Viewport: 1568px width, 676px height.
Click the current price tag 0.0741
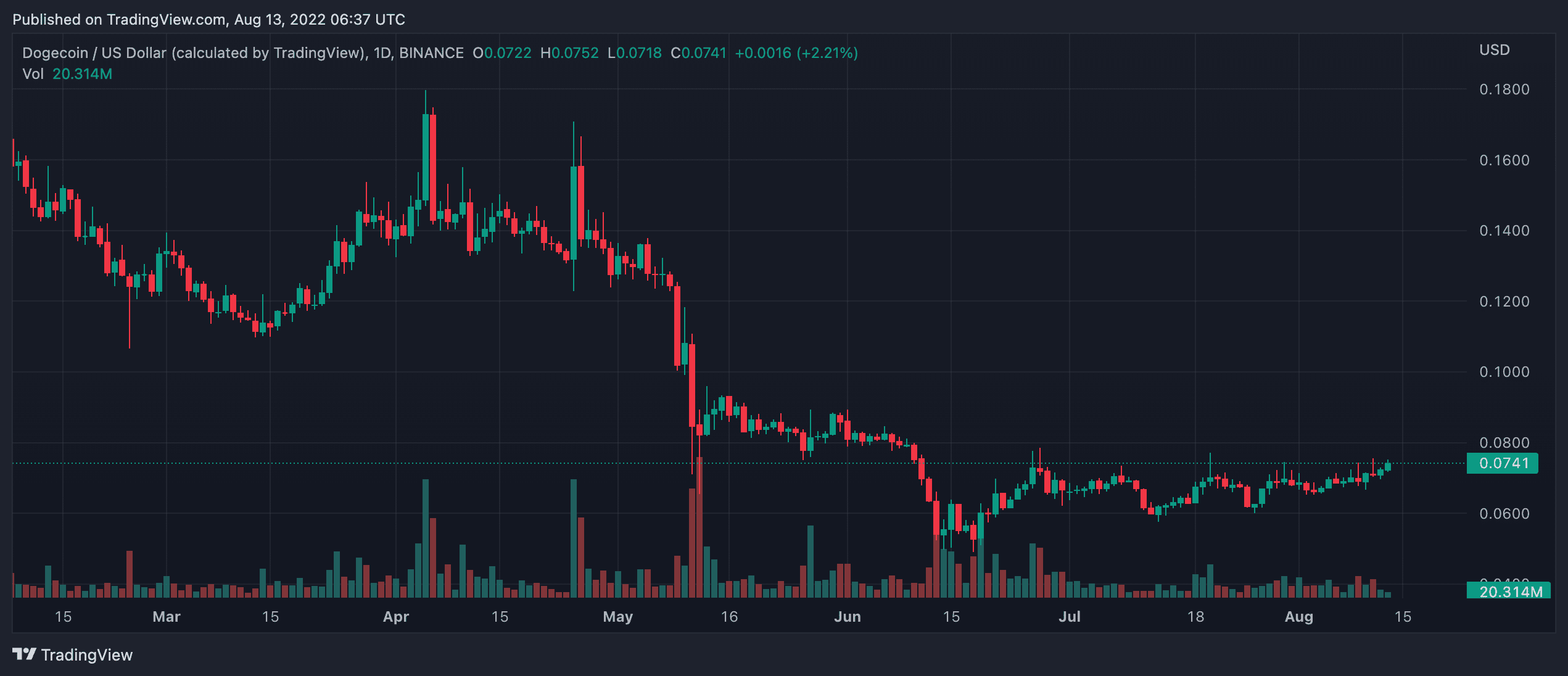click(1503, 463)
